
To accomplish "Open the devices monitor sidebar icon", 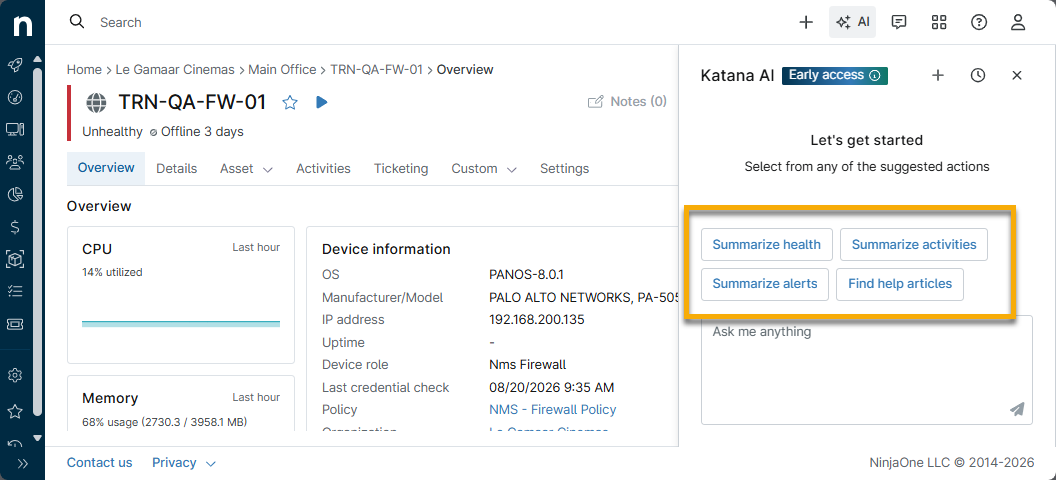I will coord(15,129).
